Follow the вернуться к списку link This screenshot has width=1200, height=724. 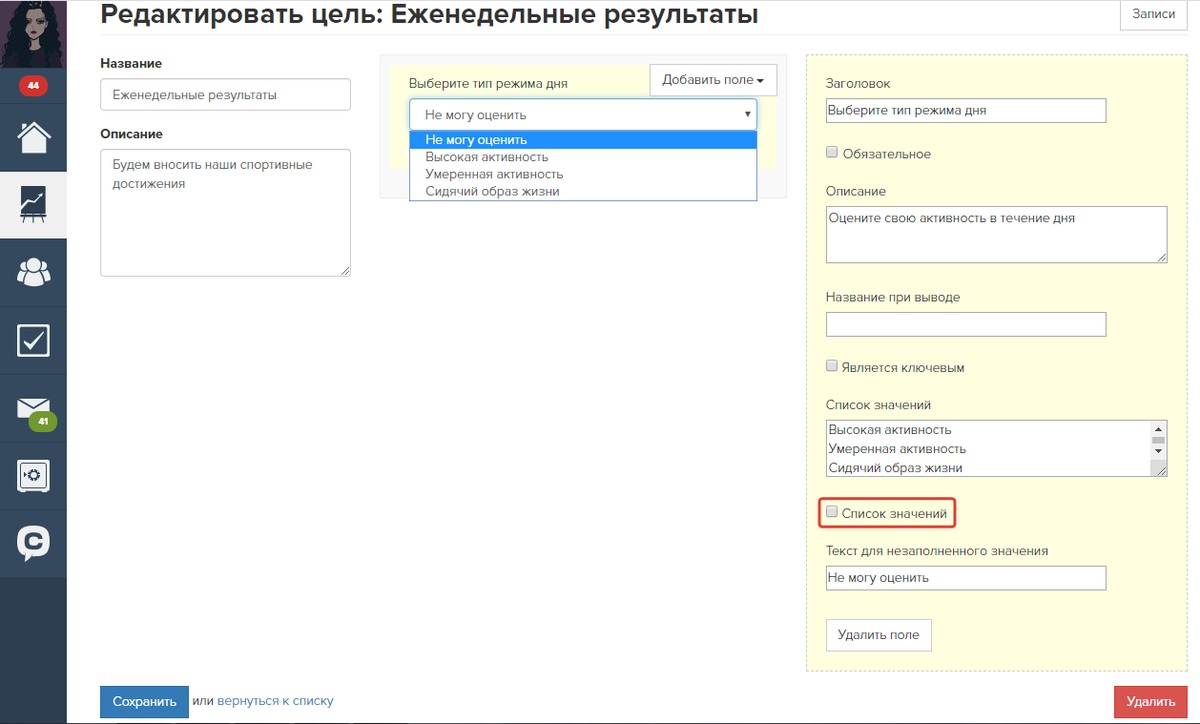(275, 701)
